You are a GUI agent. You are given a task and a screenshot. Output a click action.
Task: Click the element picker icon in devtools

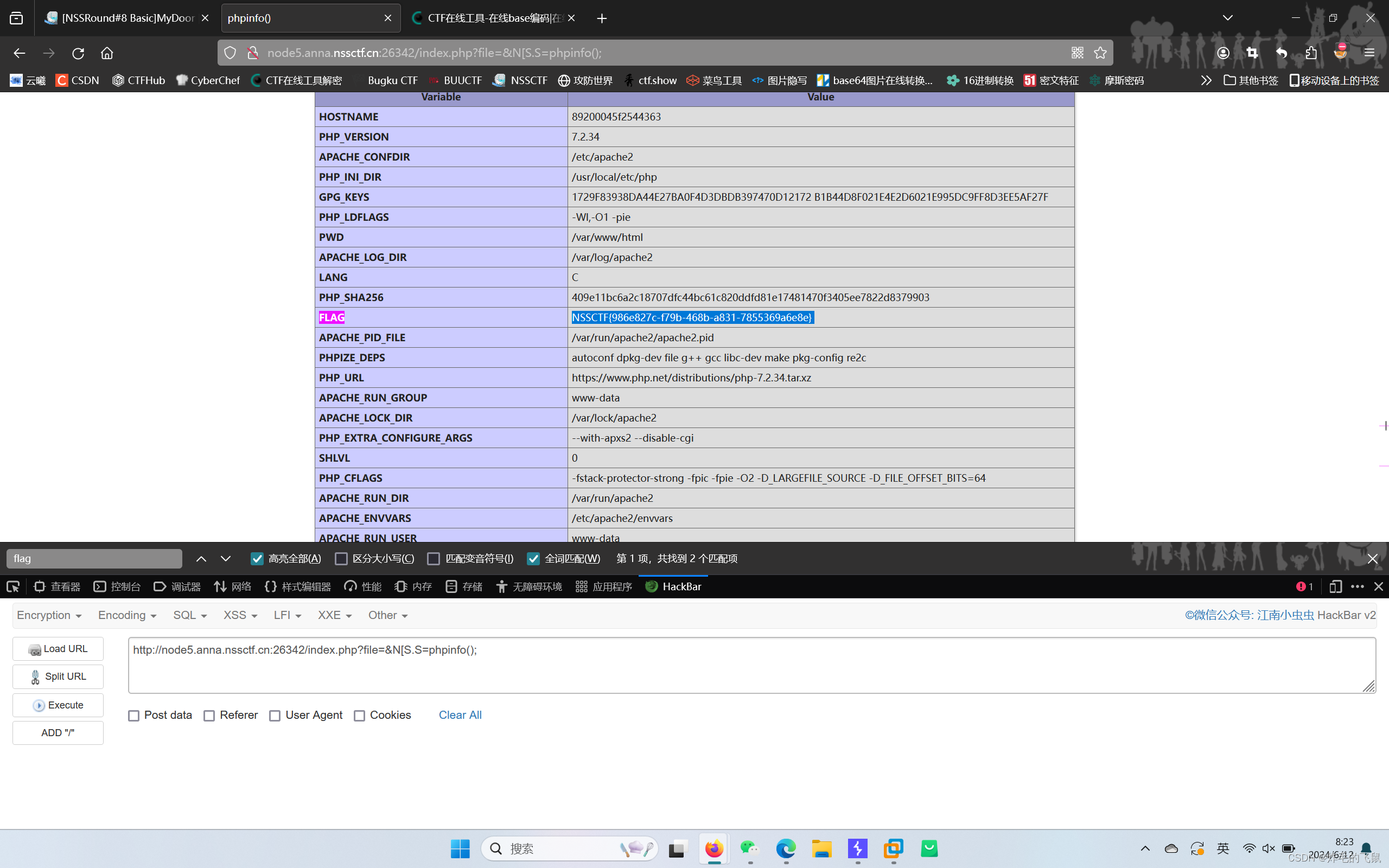(12, 586)
